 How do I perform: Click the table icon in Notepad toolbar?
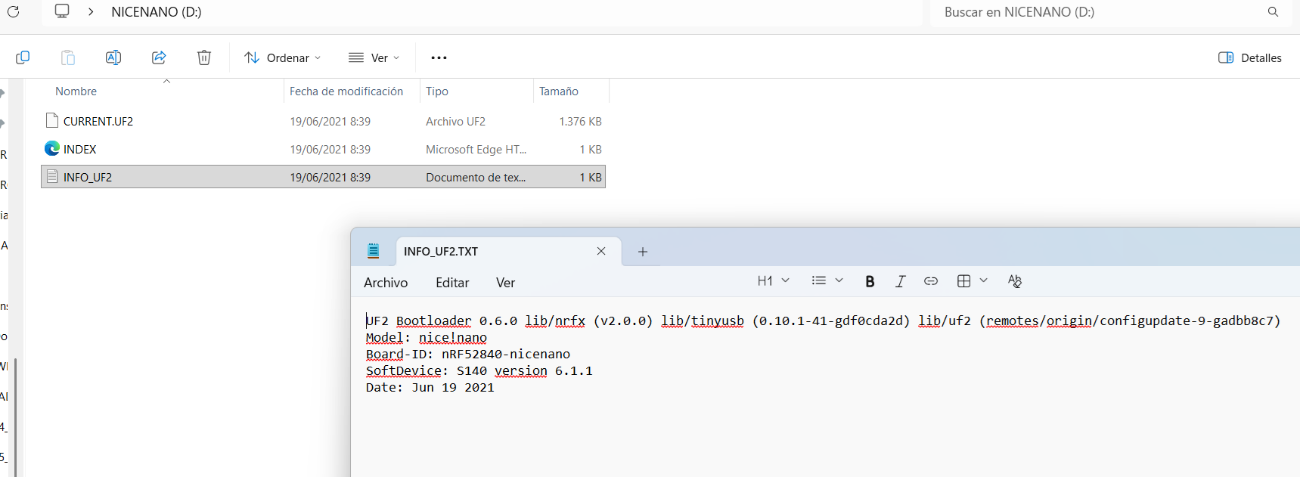[964, 281]
